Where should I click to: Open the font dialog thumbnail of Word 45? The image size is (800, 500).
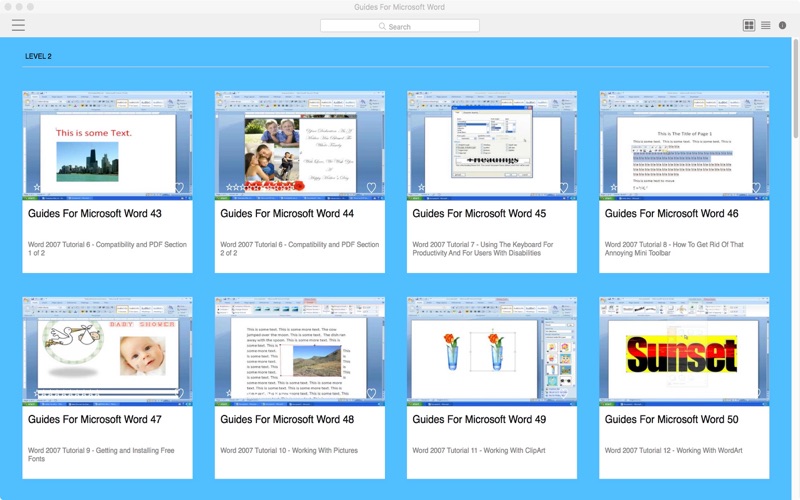click(x=492, y=145)
